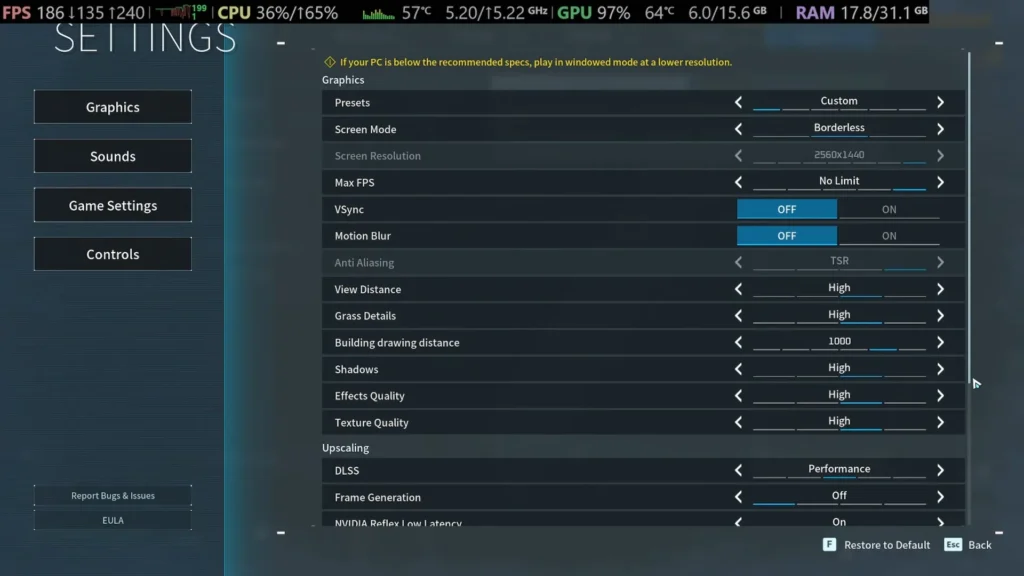
Task: Increase Building drawing distance
Action: [x=940, y=342]
